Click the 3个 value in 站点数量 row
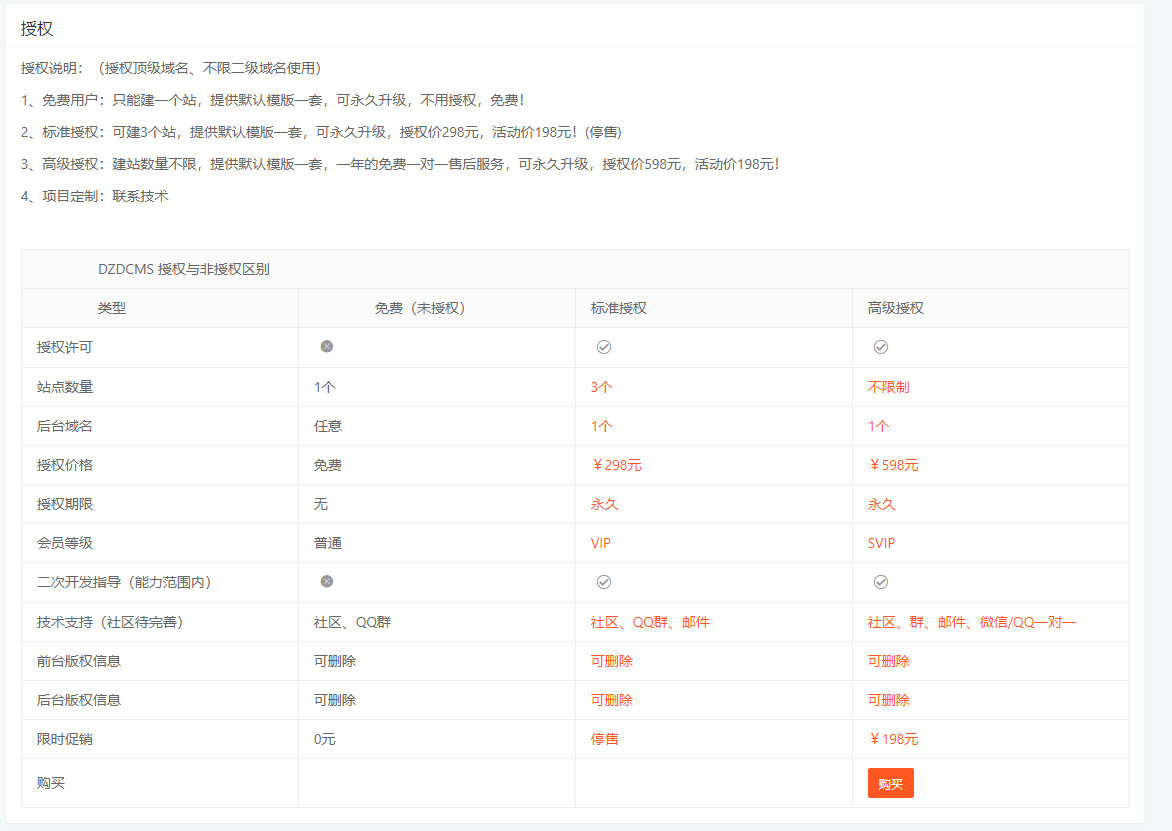This screenshot has width=1172, height=831. tap(602, 387)
